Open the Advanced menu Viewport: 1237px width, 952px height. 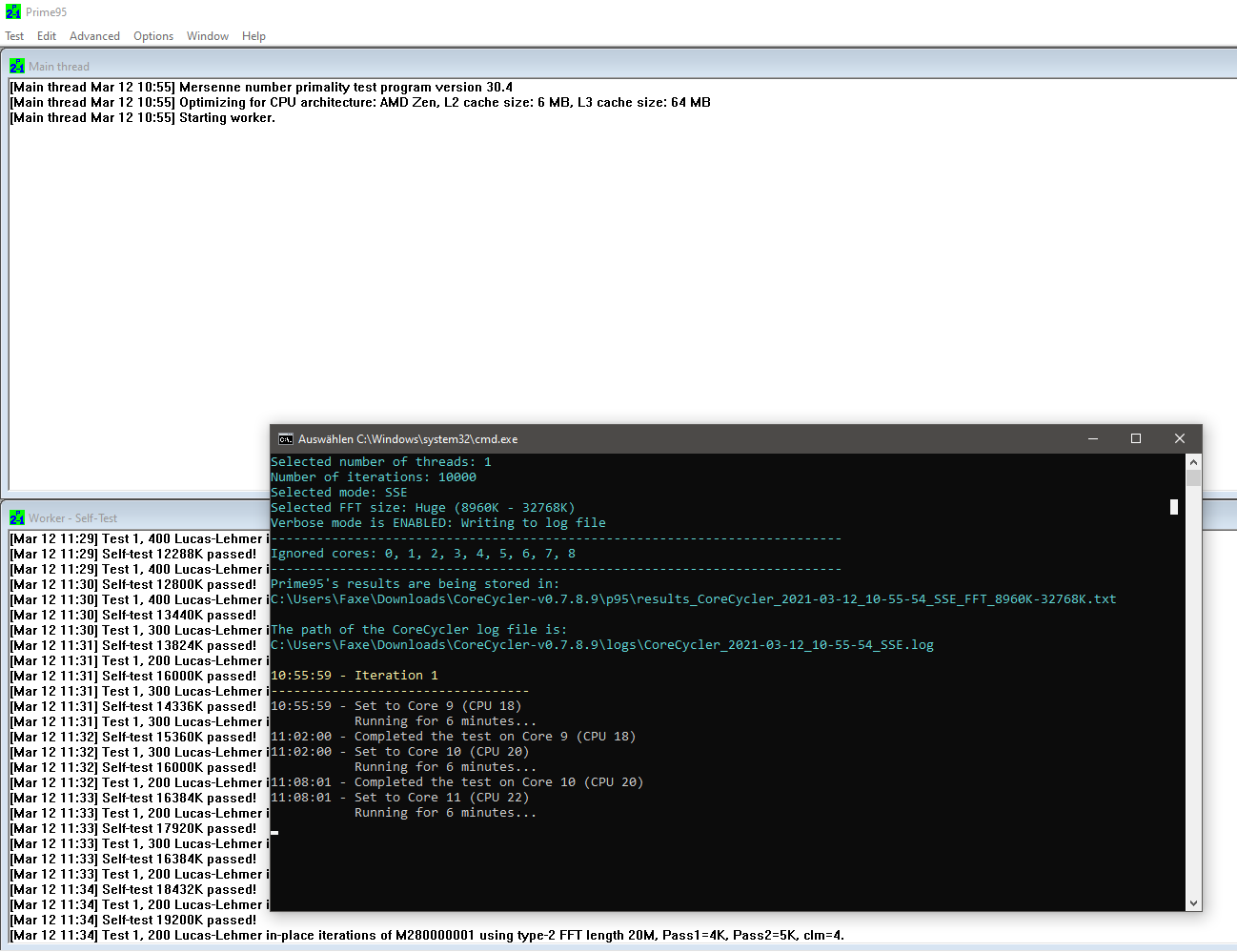click(x=94, y=36)
